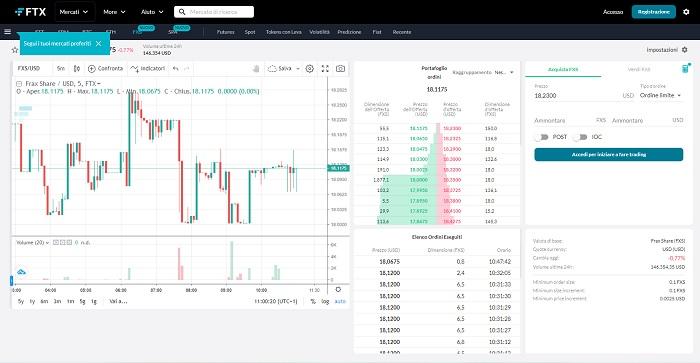Click the Salva cloud save button

280,68
